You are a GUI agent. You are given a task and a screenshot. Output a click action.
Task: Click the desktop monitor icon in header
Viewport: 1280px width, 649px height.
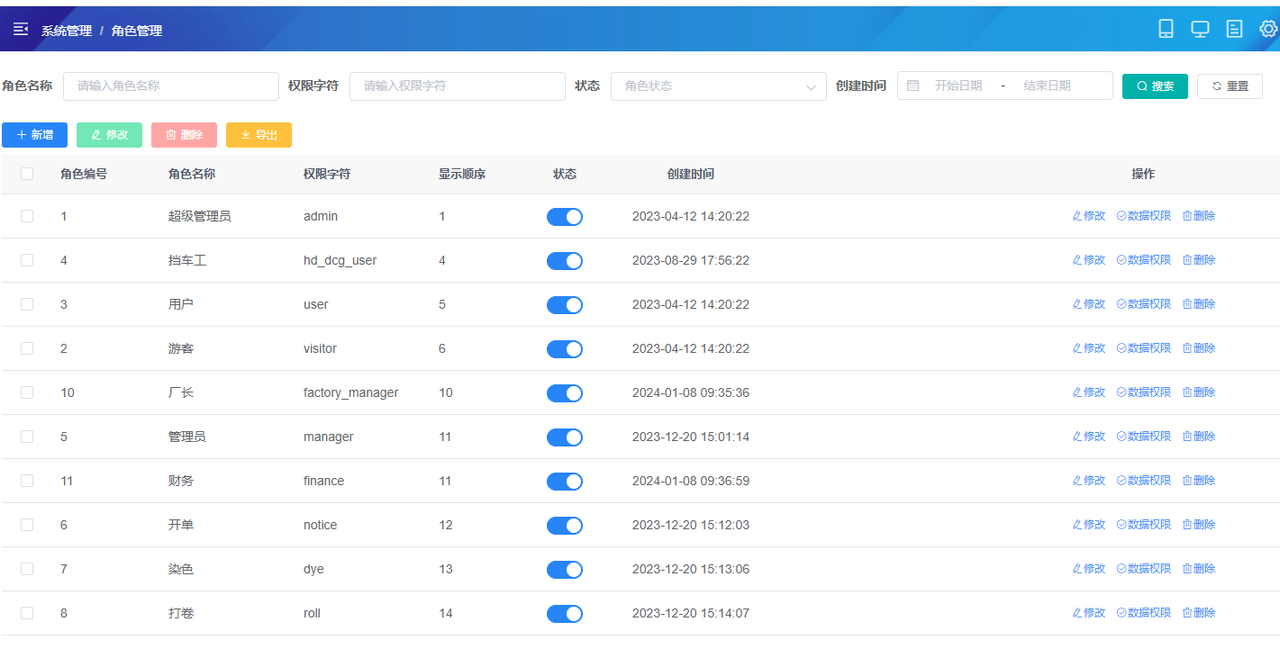tap(1200, 29)
